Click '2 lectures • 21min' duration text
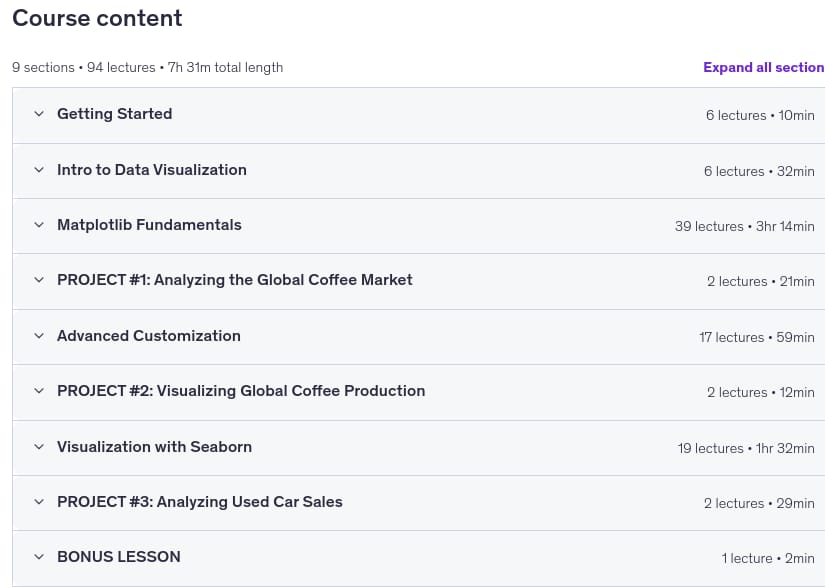825x587 pixels. tap(761, 281)
